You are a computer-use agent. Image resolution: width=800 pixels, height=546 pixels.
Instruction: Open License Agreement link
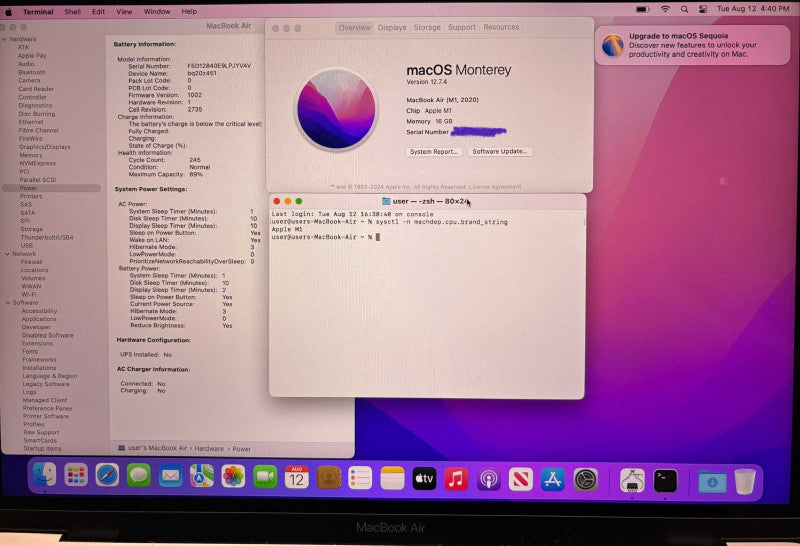[495, 187]
